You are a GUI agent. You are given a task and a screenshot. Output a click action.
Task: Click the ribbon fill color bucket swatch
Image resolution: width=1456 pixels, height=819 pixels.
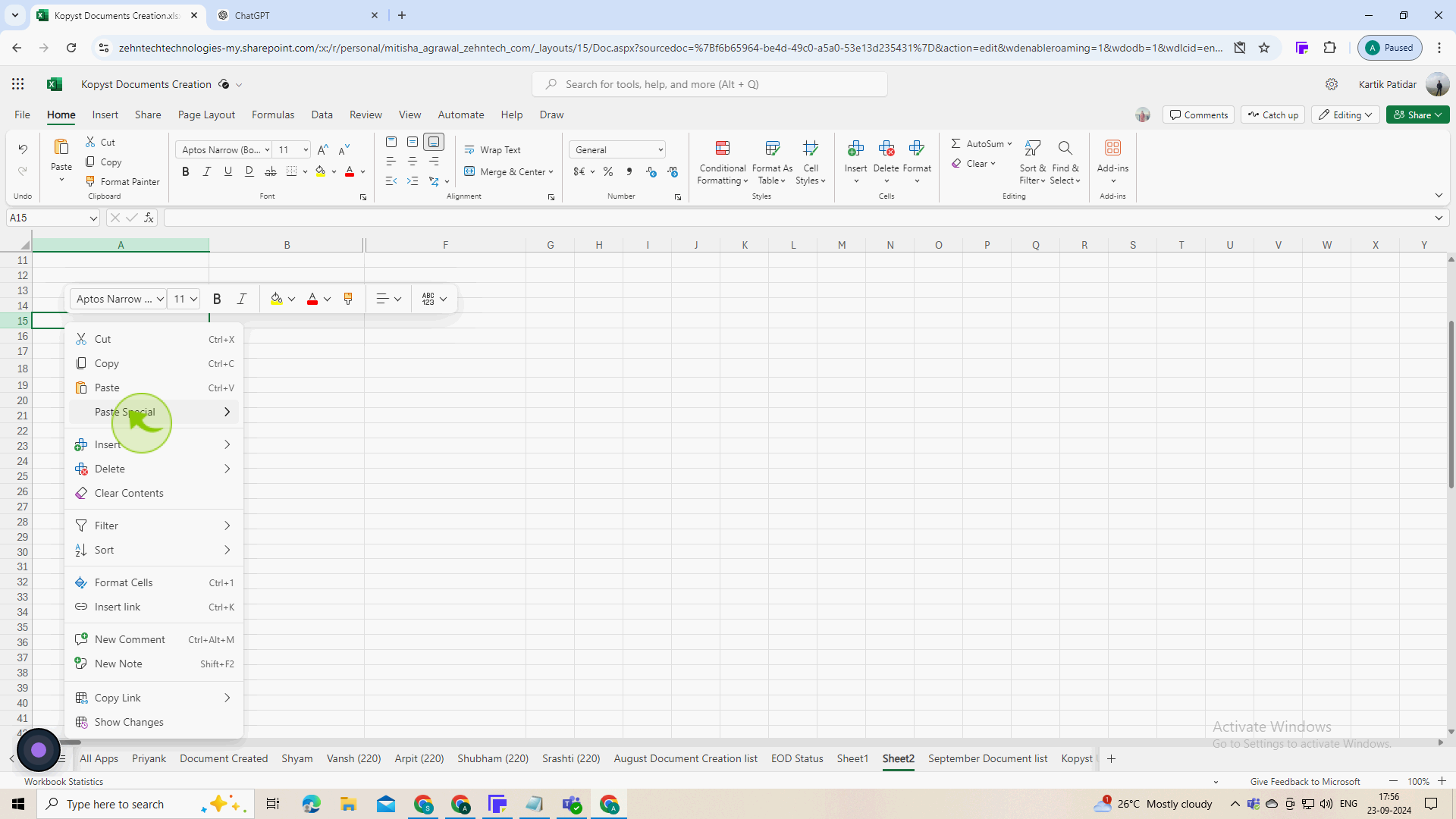click(x=321, y=172)
